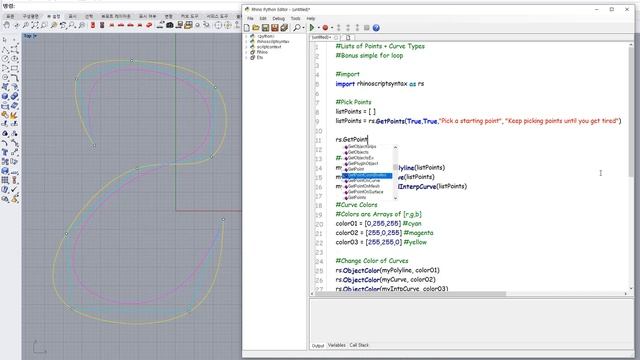Select the blue Box solid tool in sidebar
The width and height of the screenshot is (640, 360).
(5, 96)
